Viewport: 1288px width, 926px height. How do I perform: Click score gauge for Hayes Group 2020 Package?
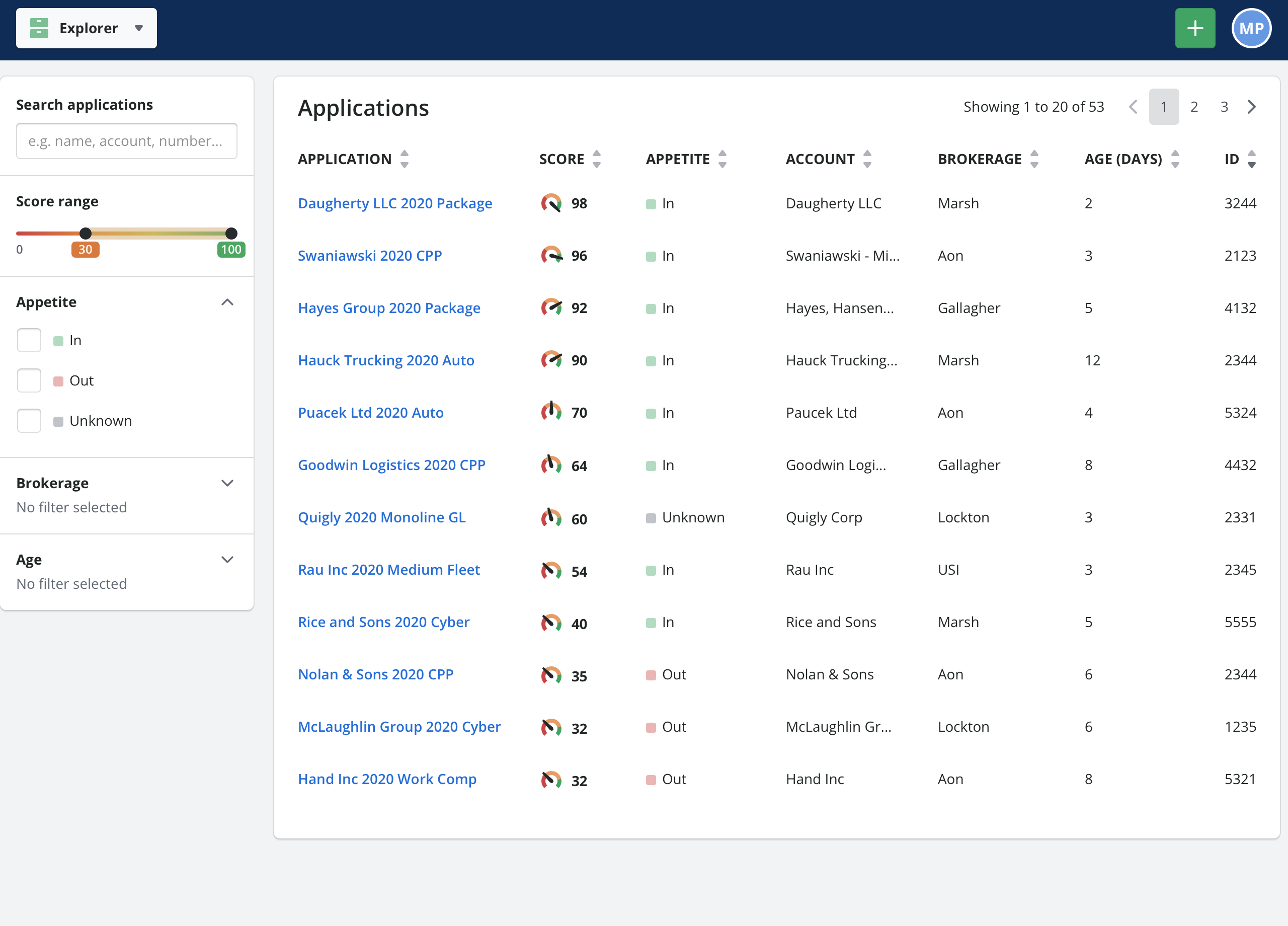tap(551, 308)
